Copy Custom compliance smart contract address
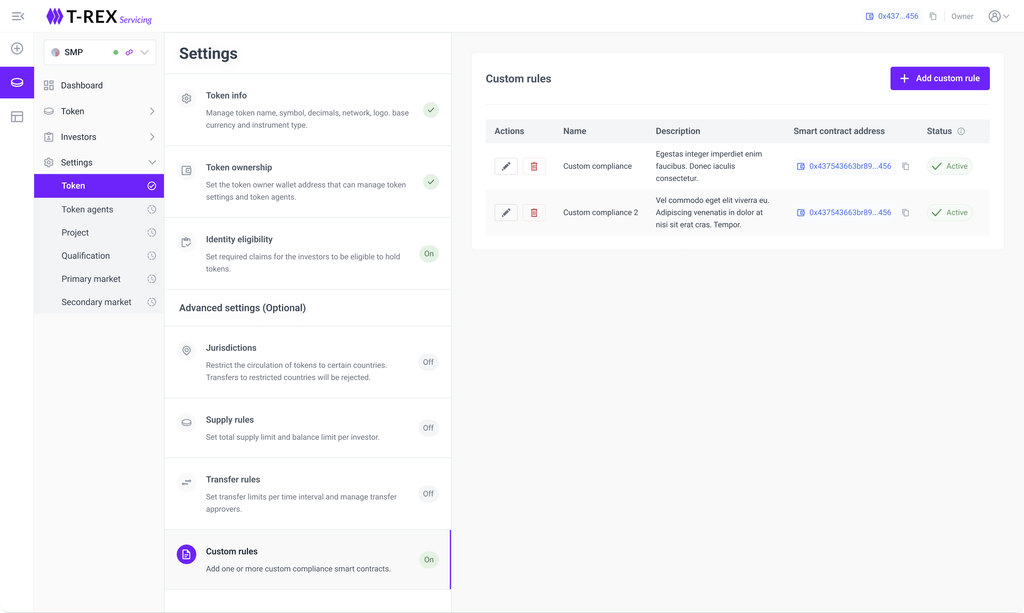Viewport: 1024px width, 613px height. click(x=906, y=166)
